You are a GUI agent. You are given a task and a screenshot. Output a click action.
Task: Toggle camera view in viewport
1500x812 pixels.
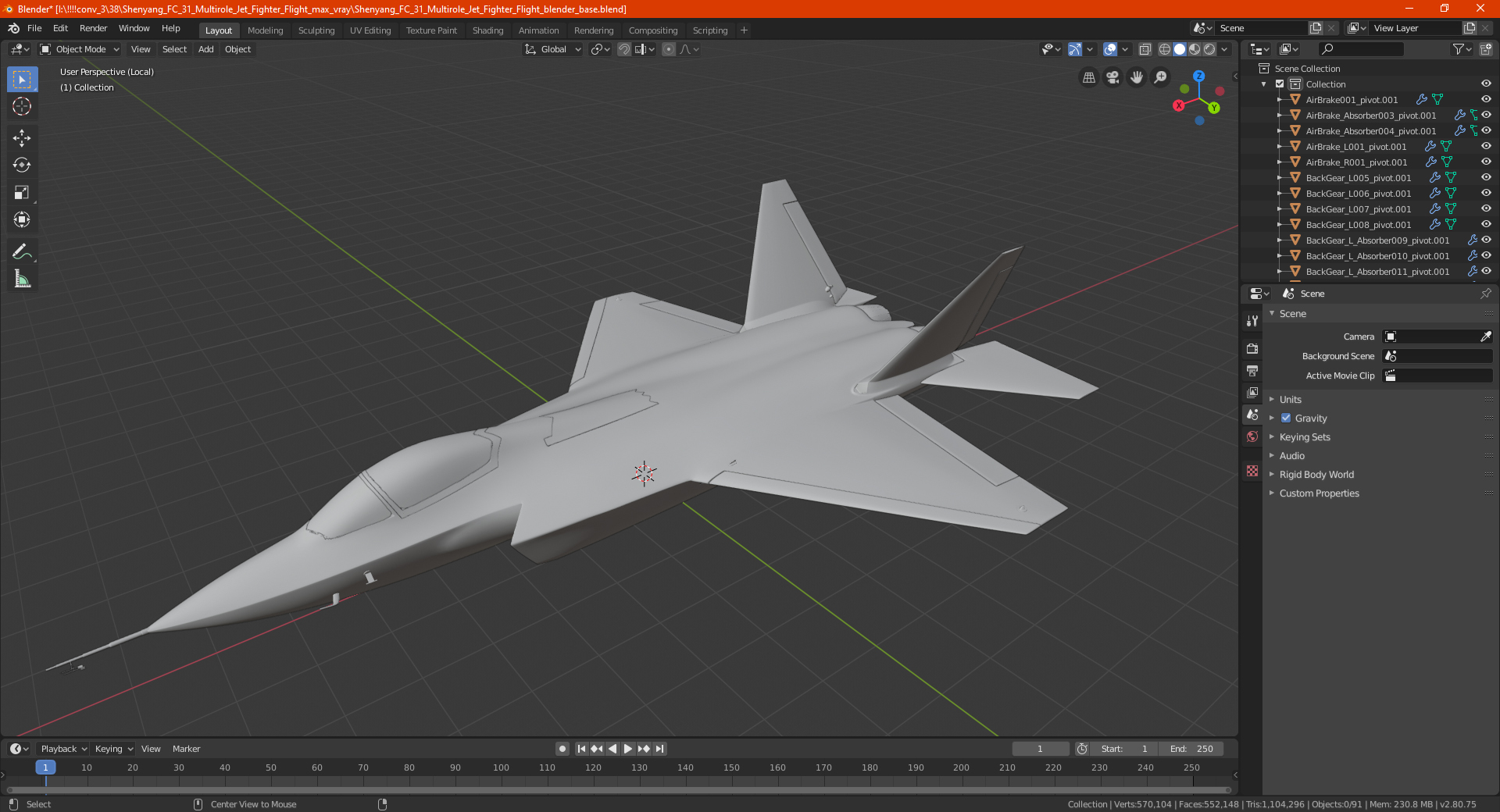1112,77
